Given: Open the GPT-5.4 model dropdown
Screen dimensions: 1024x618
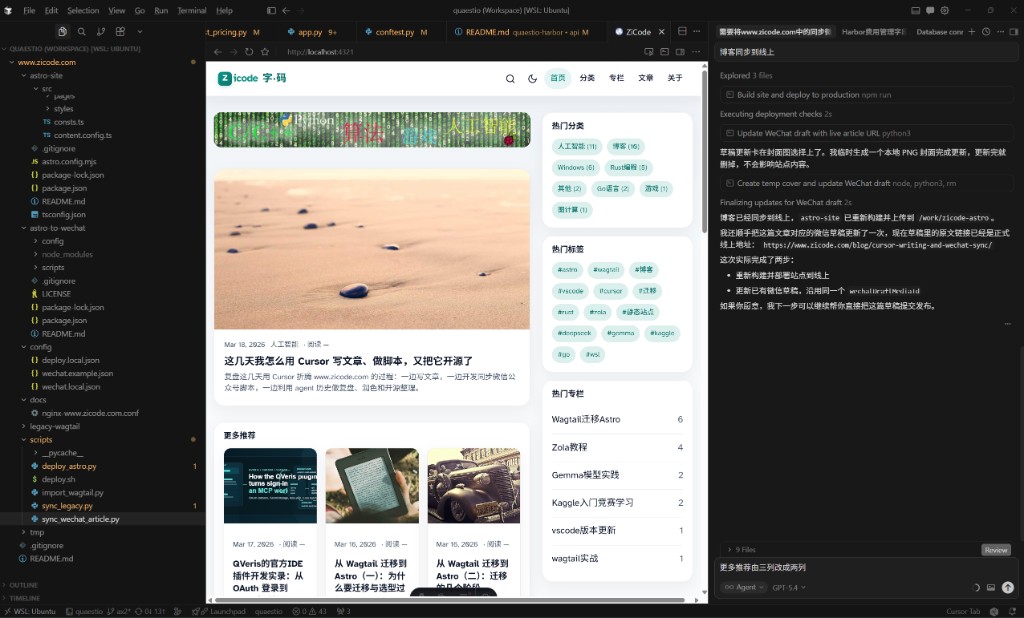Looking at the screenshot, I should pyautogui.click(x=788, y=587).
